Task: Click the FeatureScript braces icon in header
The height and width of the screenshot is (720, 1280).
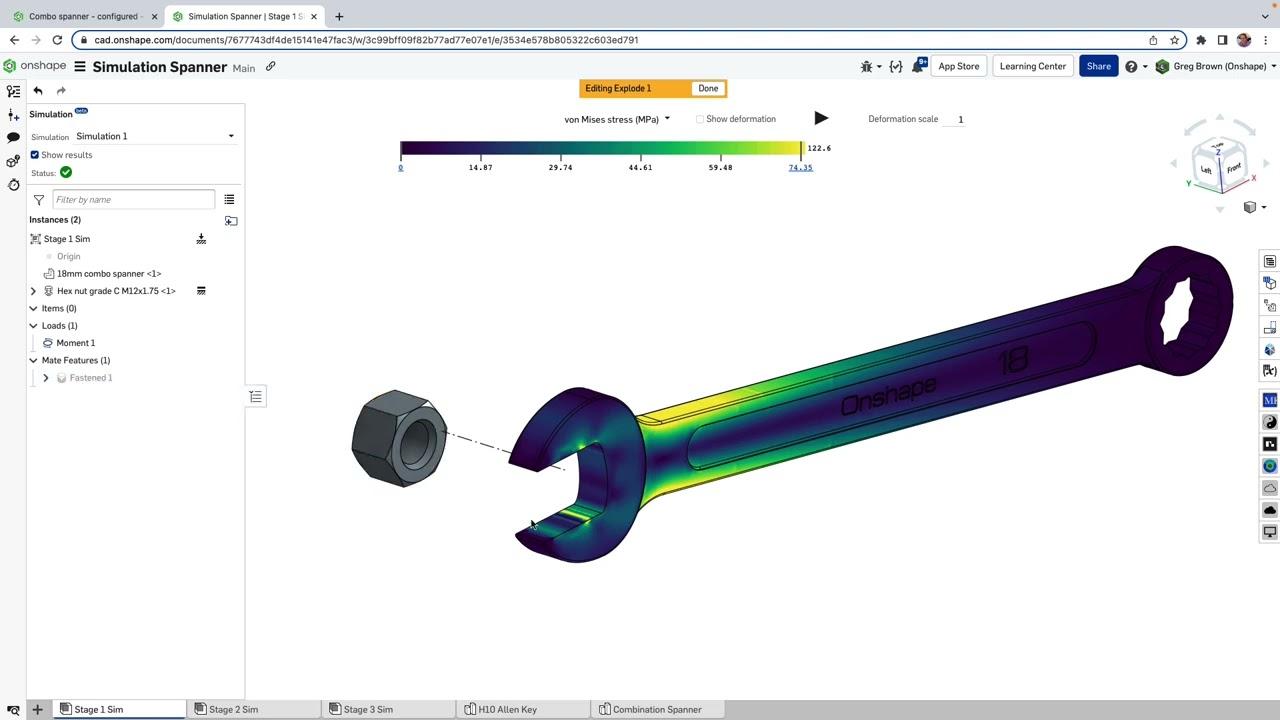Action: [x=895, y=66]
